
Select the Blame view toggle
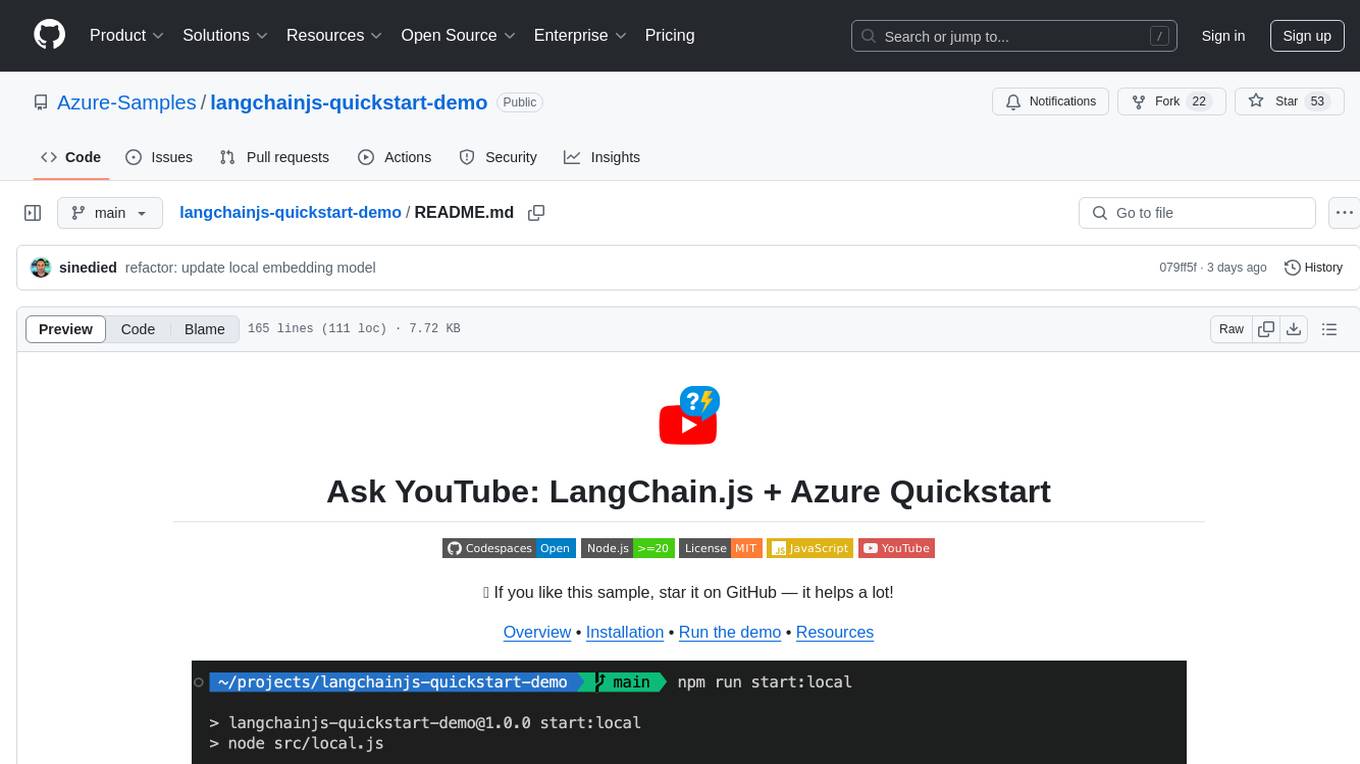pos(204,329)
